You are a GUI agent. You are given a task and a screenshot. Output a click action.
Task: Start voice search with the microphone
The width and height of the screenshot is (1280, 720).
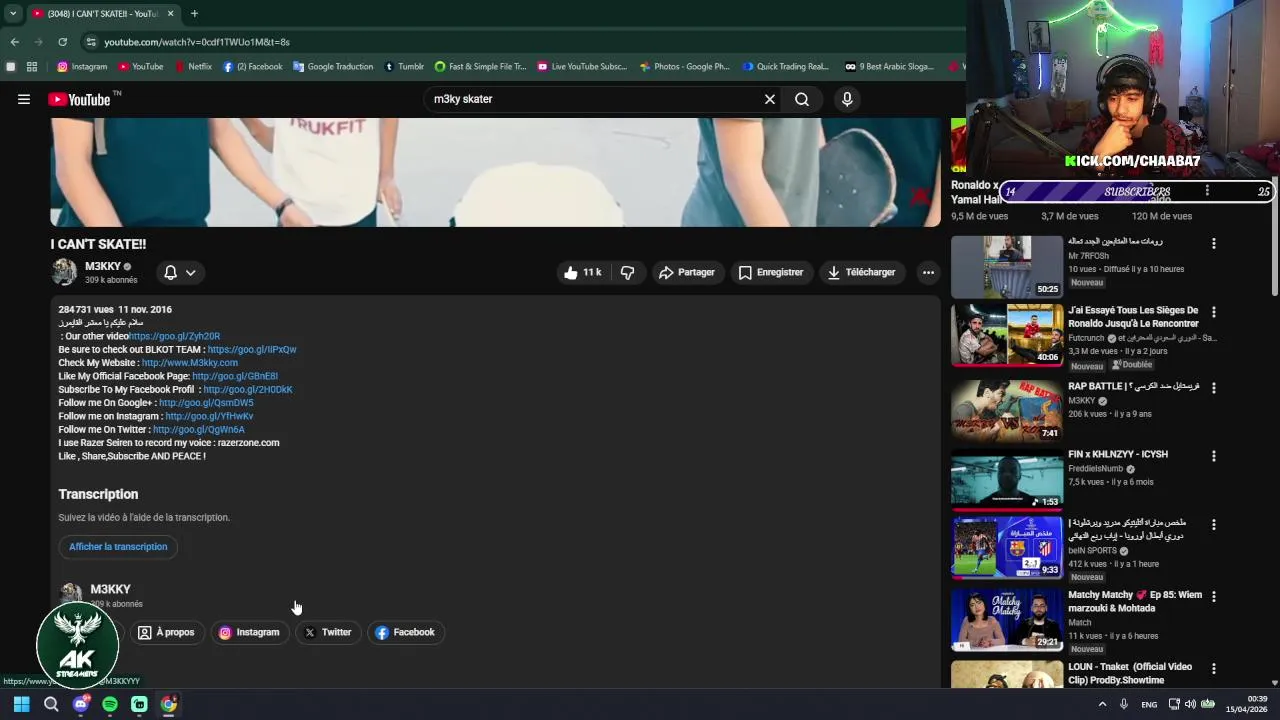pos(847,99)
